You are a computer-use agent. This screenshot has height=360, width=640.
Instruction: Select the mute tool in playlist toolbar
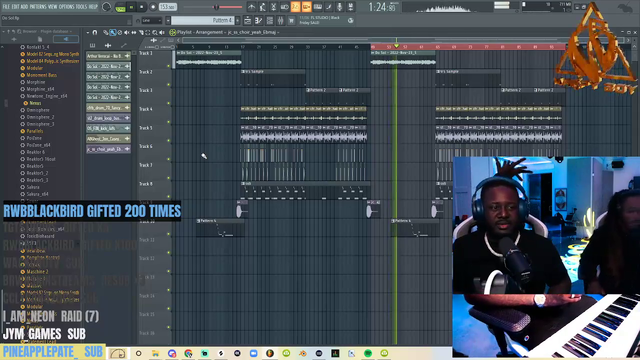127,32
